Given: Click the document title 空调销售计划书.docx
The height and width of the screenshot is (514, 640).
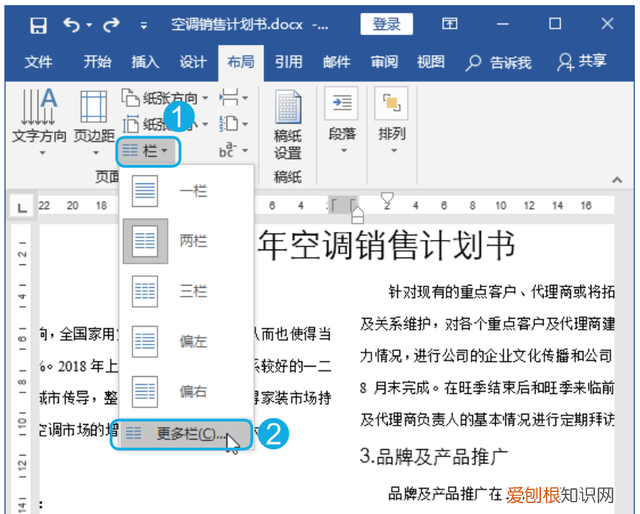Looking at the screenshot, I should tap(237, 25).
